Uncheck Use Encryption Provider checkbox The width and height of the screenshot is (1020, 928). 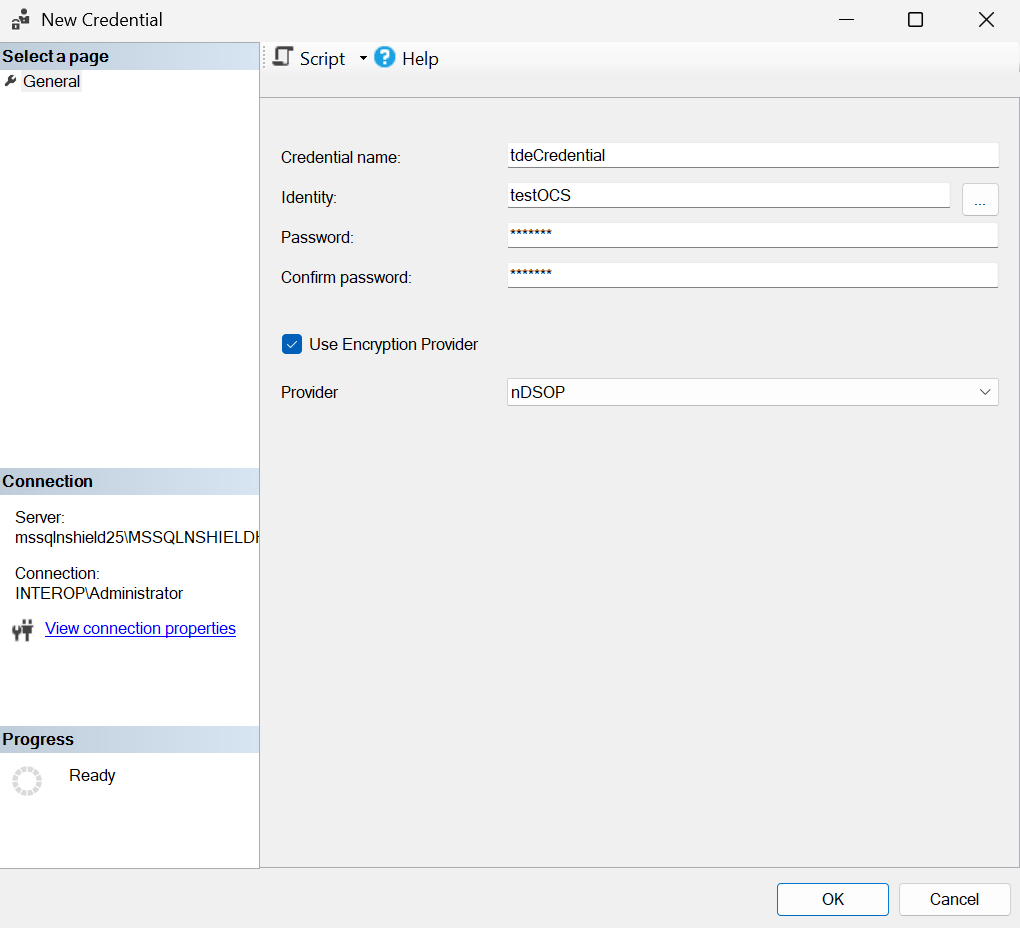291,344
